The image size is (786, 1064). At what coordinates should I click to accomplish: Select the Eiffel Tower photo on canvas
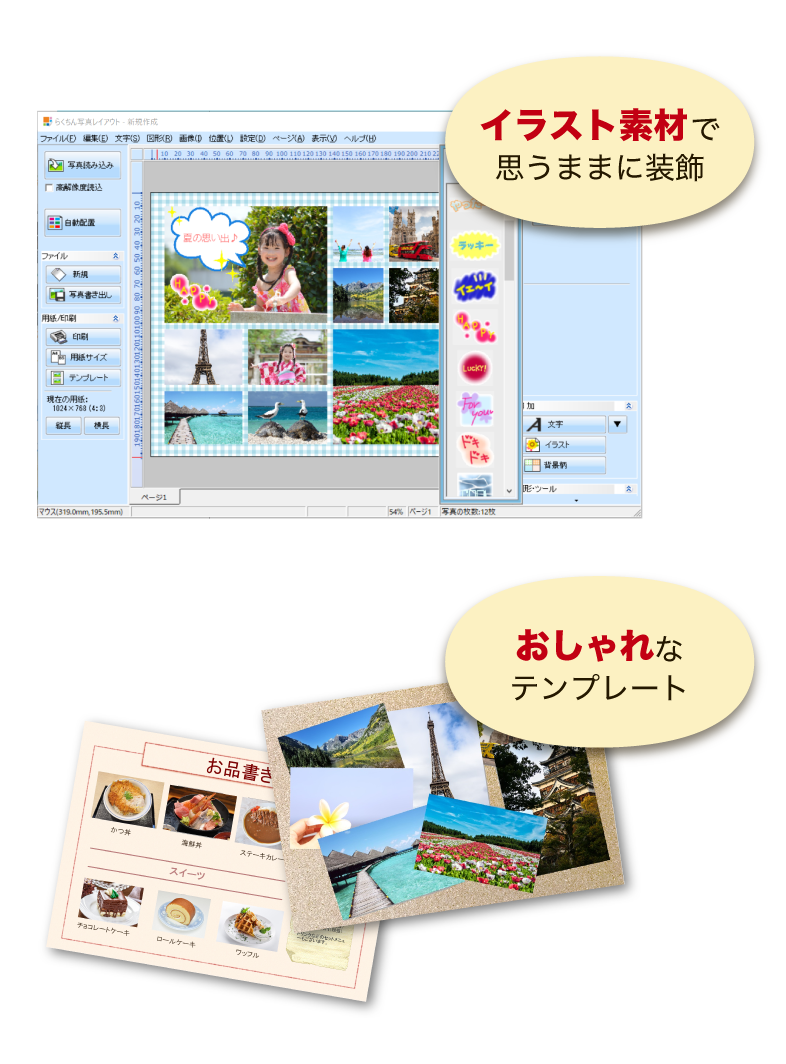coord(204,358)
